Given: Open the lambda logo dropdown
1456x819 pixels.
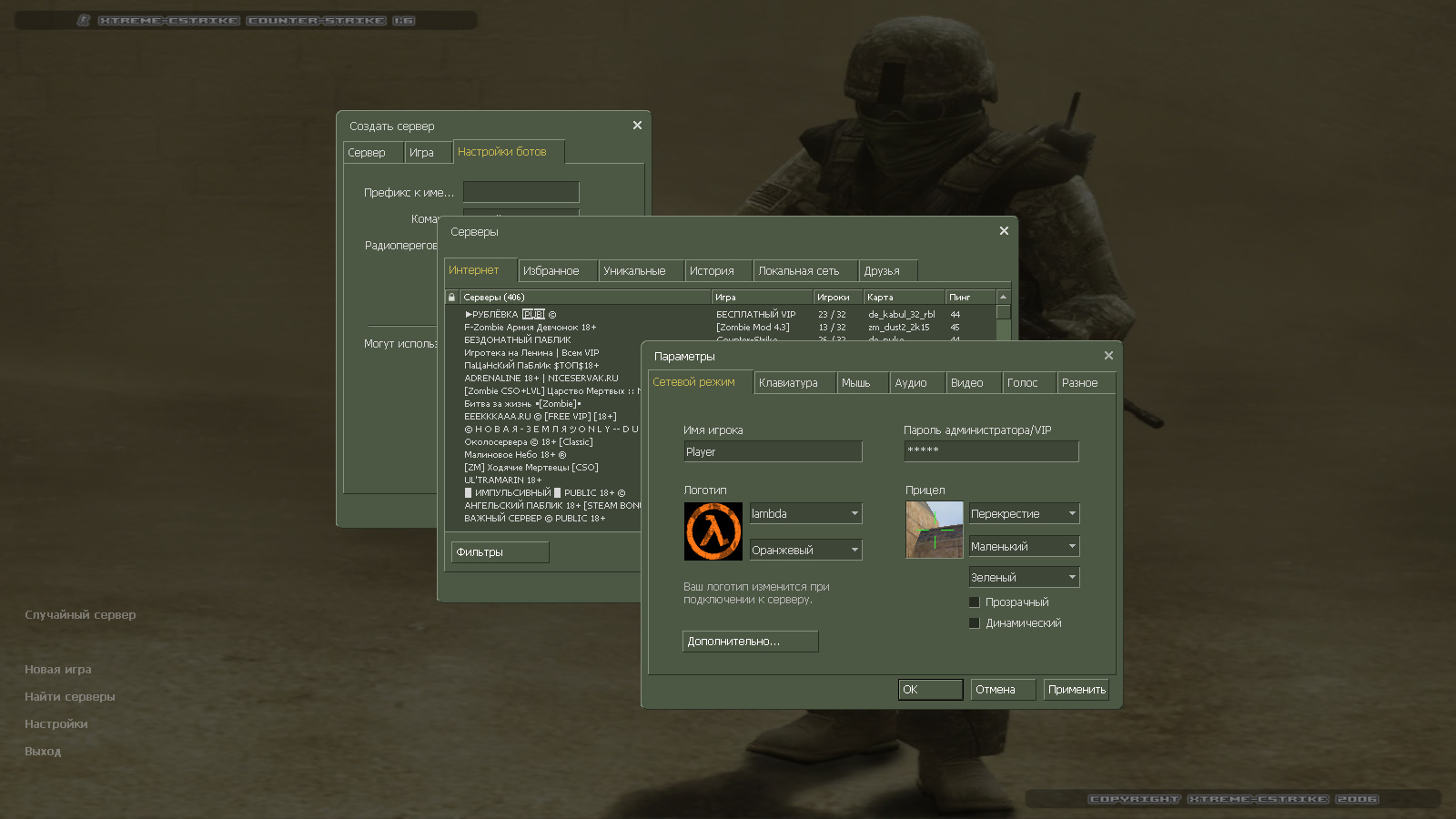Looking at the screenshot, I should point(805,514).
